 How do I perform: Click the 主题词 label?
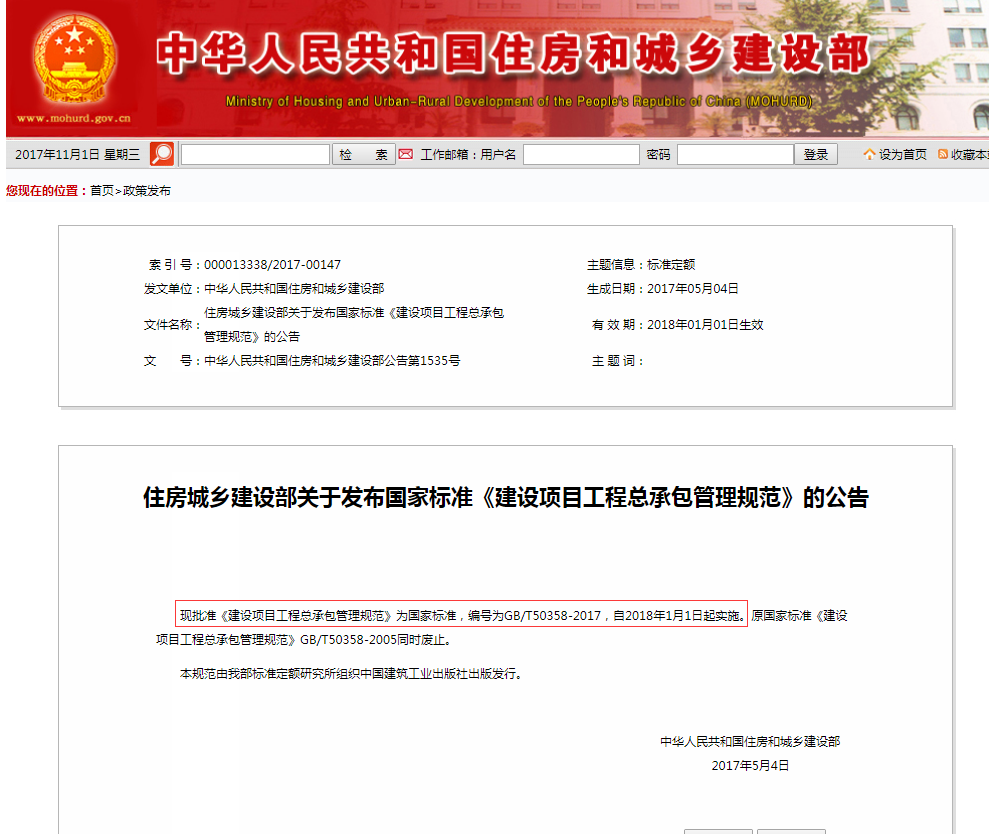click(x=617, y=360)
